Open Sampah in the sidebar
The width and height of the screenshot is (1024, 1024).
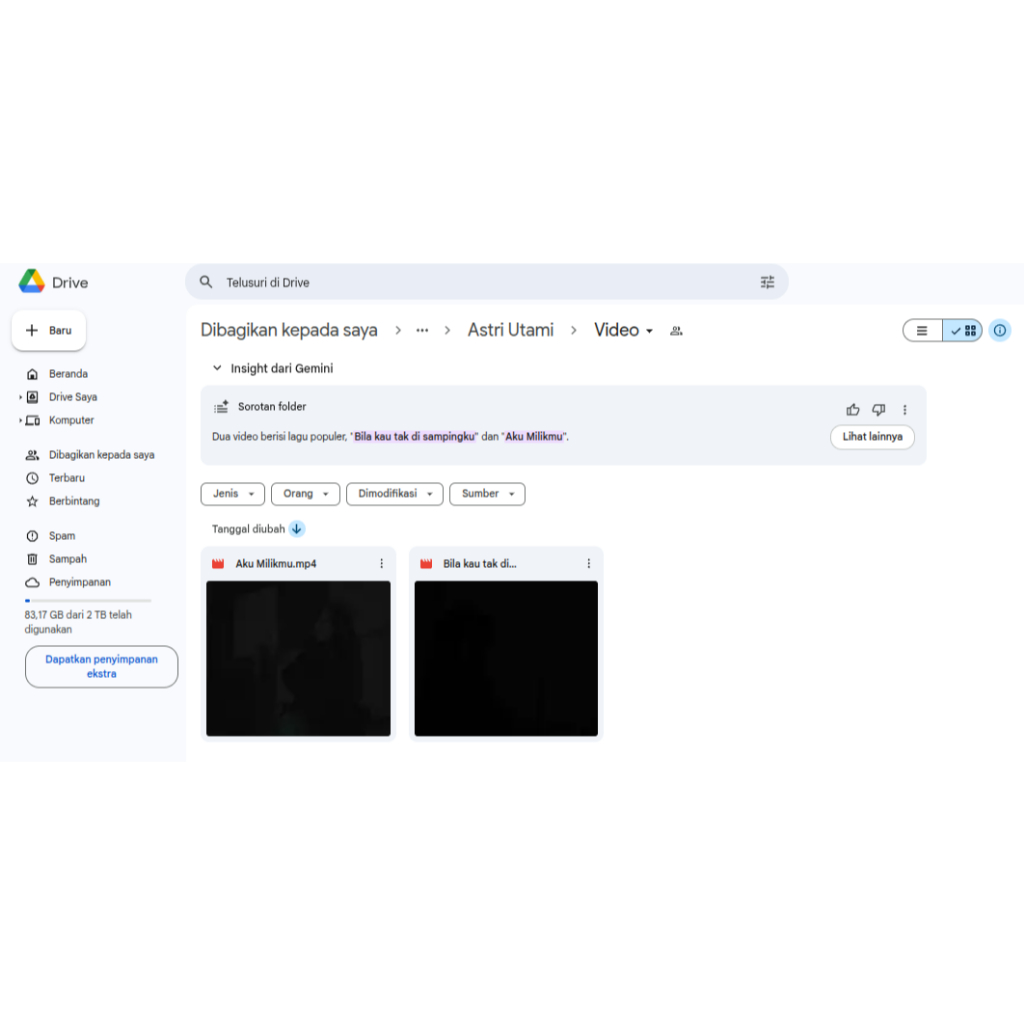[67, 559]
